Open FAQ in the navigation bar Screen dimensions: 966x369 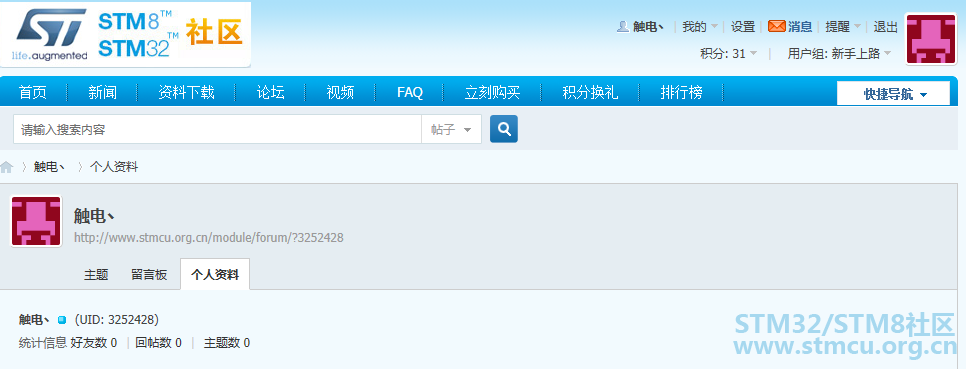click(x=410, y=93)
